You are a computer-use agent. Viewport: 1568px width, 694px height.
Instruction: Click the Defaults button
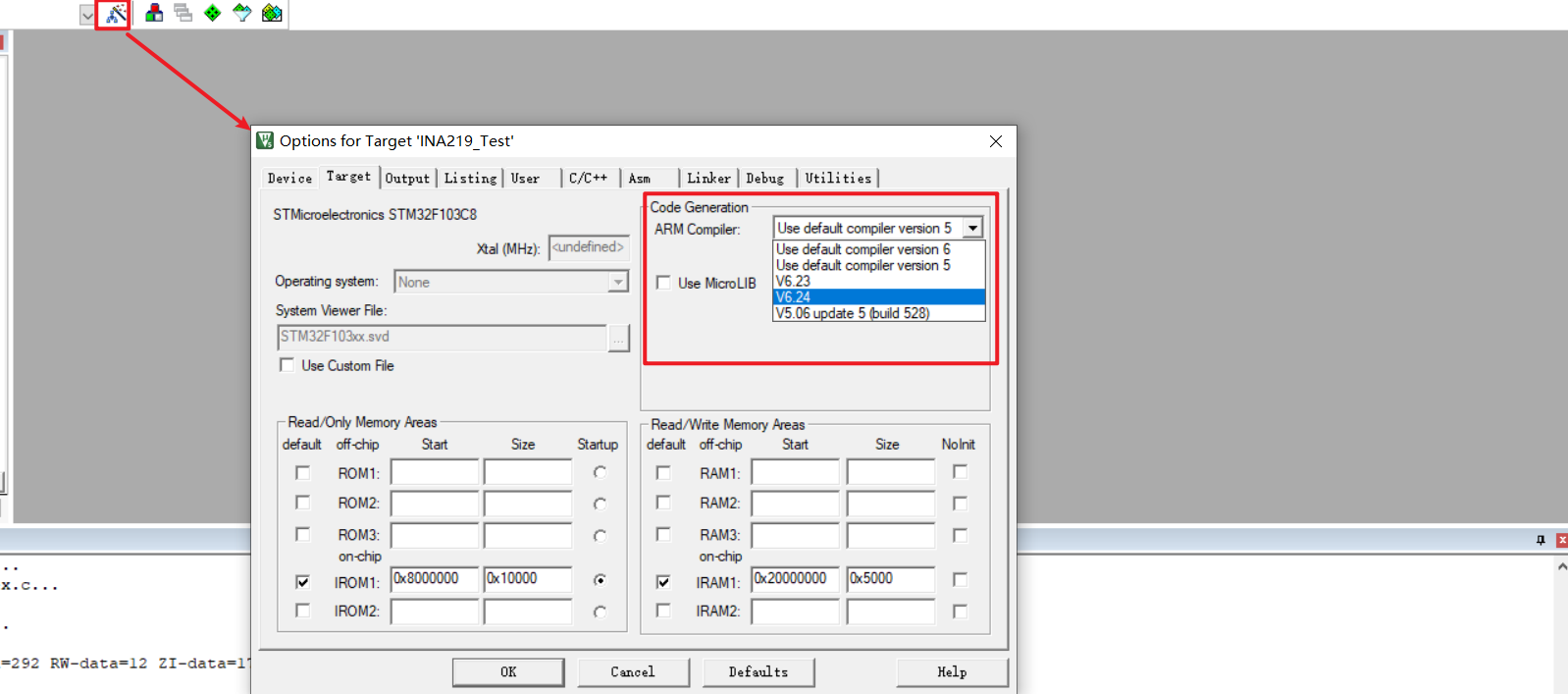758,672
